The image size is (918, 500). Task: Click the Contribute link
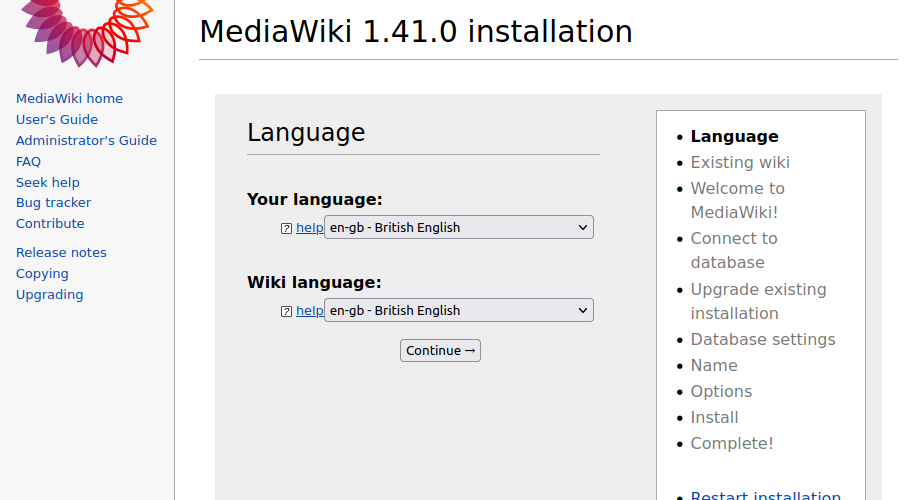click(x=50, y=224)
